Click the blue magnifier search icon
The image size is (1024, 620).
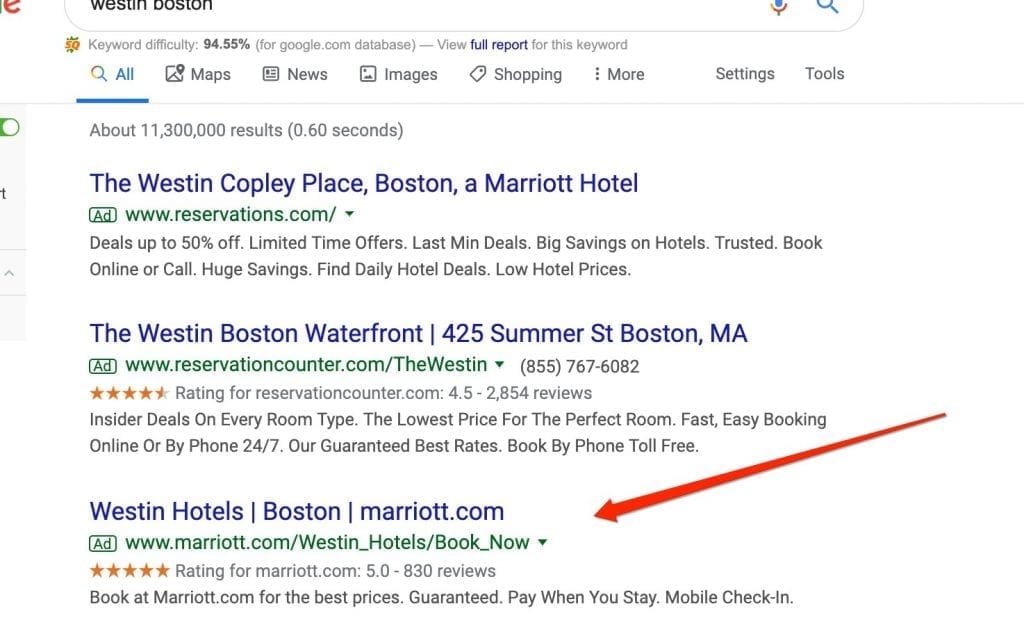(827, 6)
